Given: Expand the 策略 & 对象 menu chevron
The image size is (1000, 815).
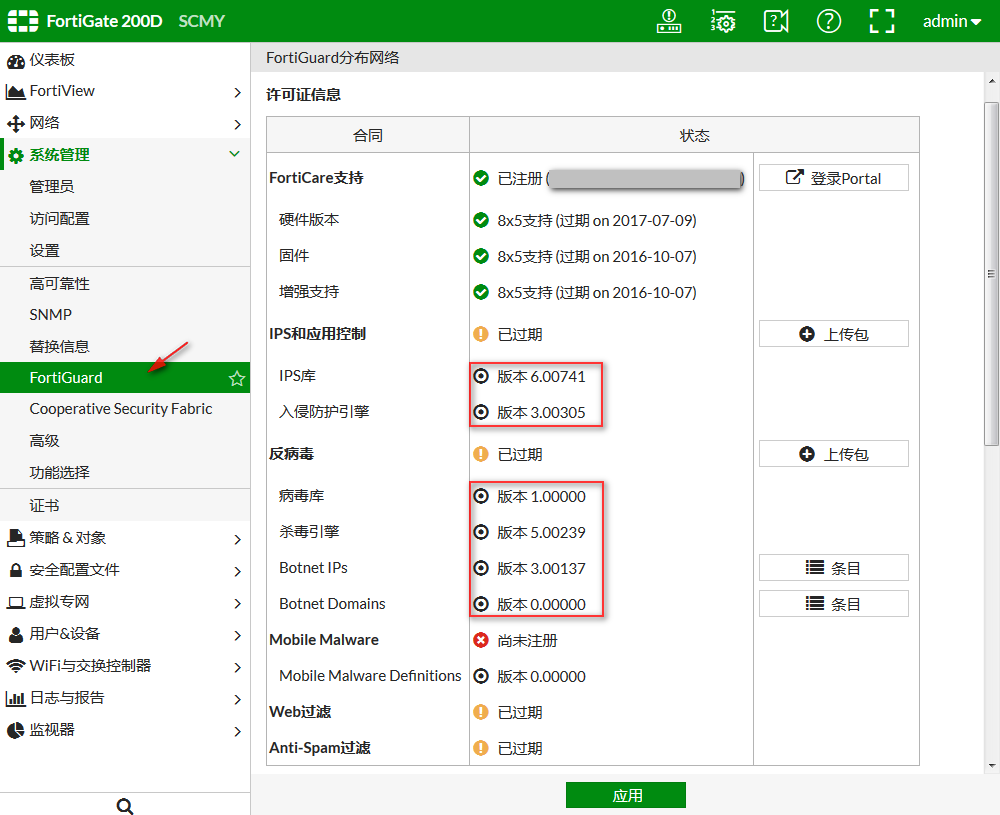Looking at the screenshot, I should [237, 540].
